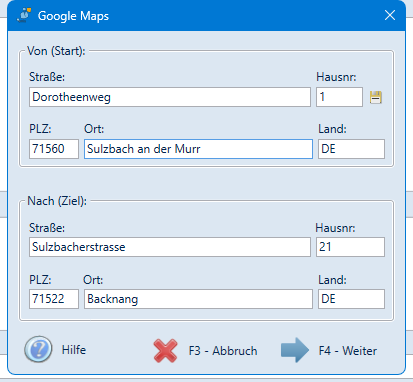Click the blue Hilfe question mark icon
This screenshot has height=382, width=413.
coord(38,349)
